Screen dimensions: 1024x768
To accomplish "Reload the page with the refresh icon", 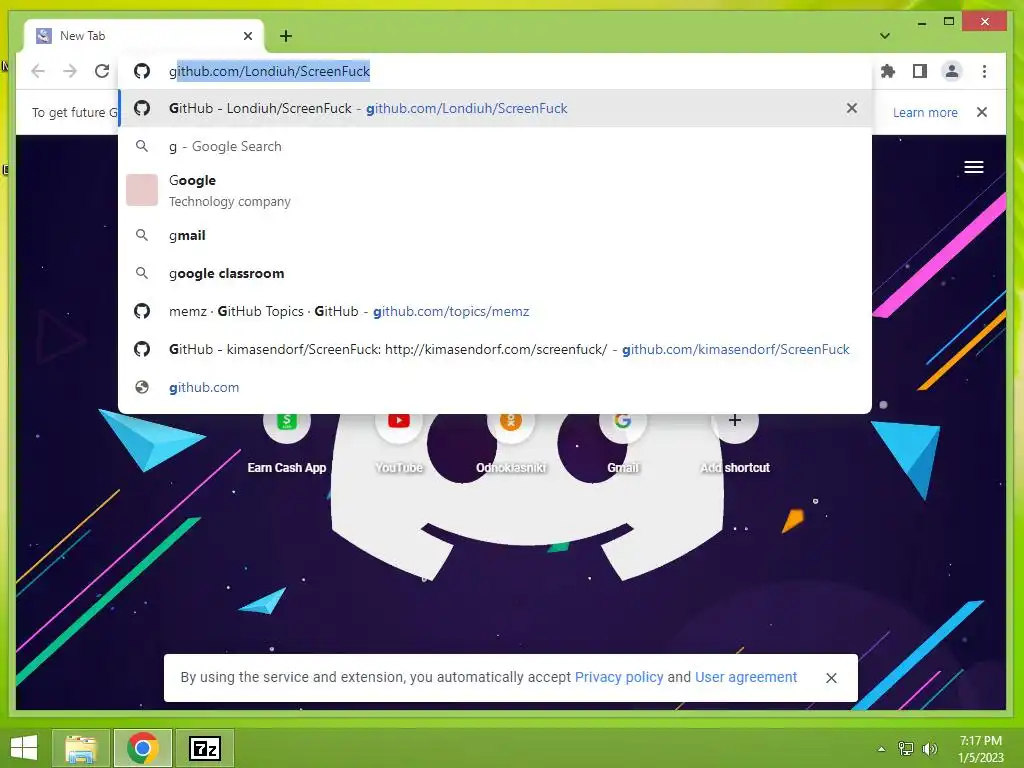I will [x=102, y=71].
